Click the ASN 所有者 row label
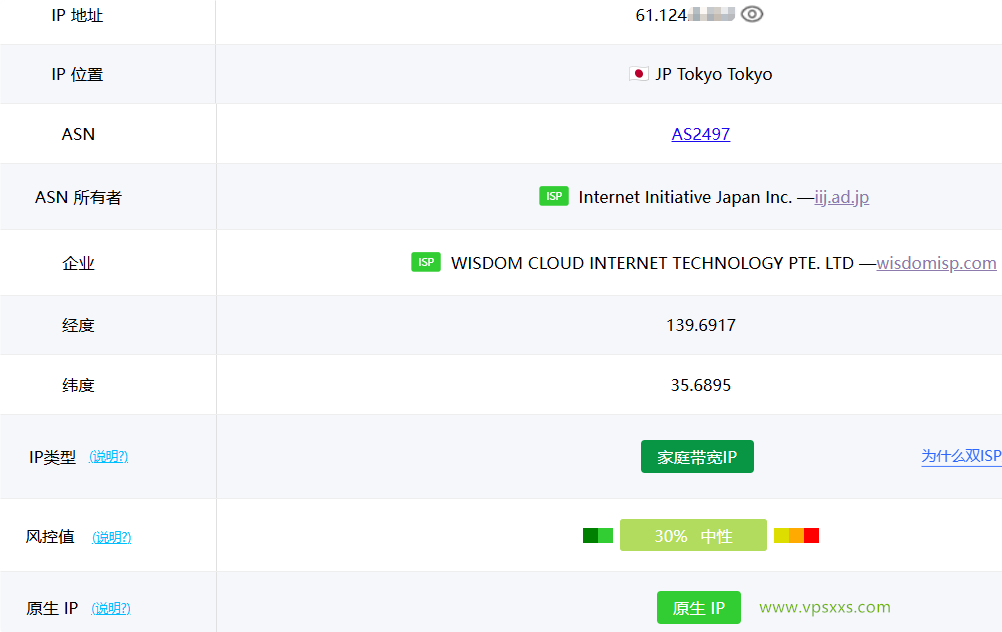 click(78, 197)
